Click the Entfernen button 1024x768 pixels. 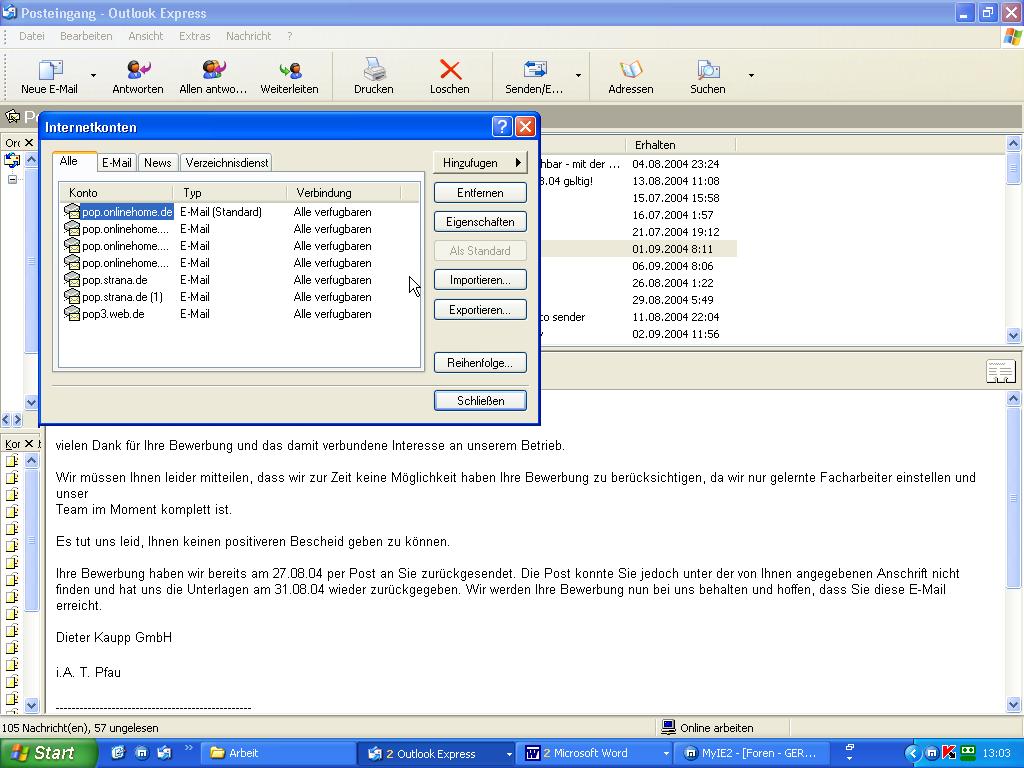click(480, 193)
